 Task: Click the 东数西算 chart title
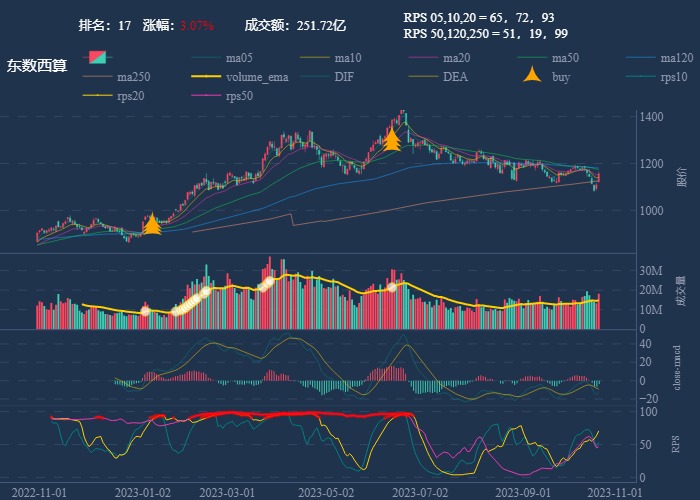pyautogui.click(x=38, y=67)
